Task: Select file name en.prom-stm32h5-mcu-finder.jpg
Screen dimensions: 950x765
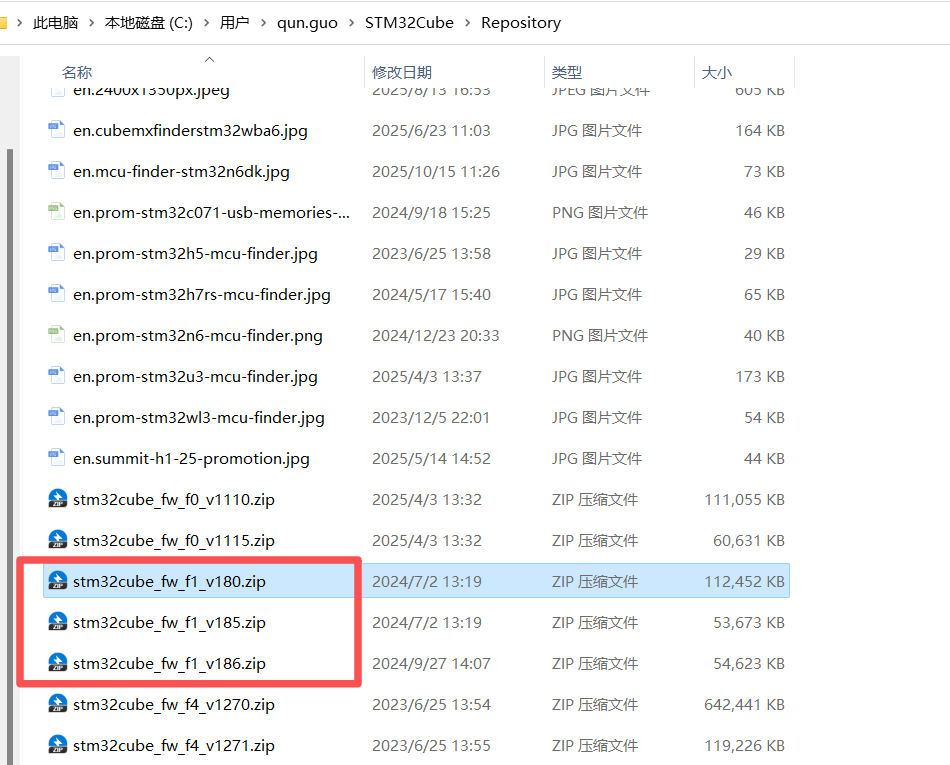Action: pyautogui.click(x=195, y=254)
